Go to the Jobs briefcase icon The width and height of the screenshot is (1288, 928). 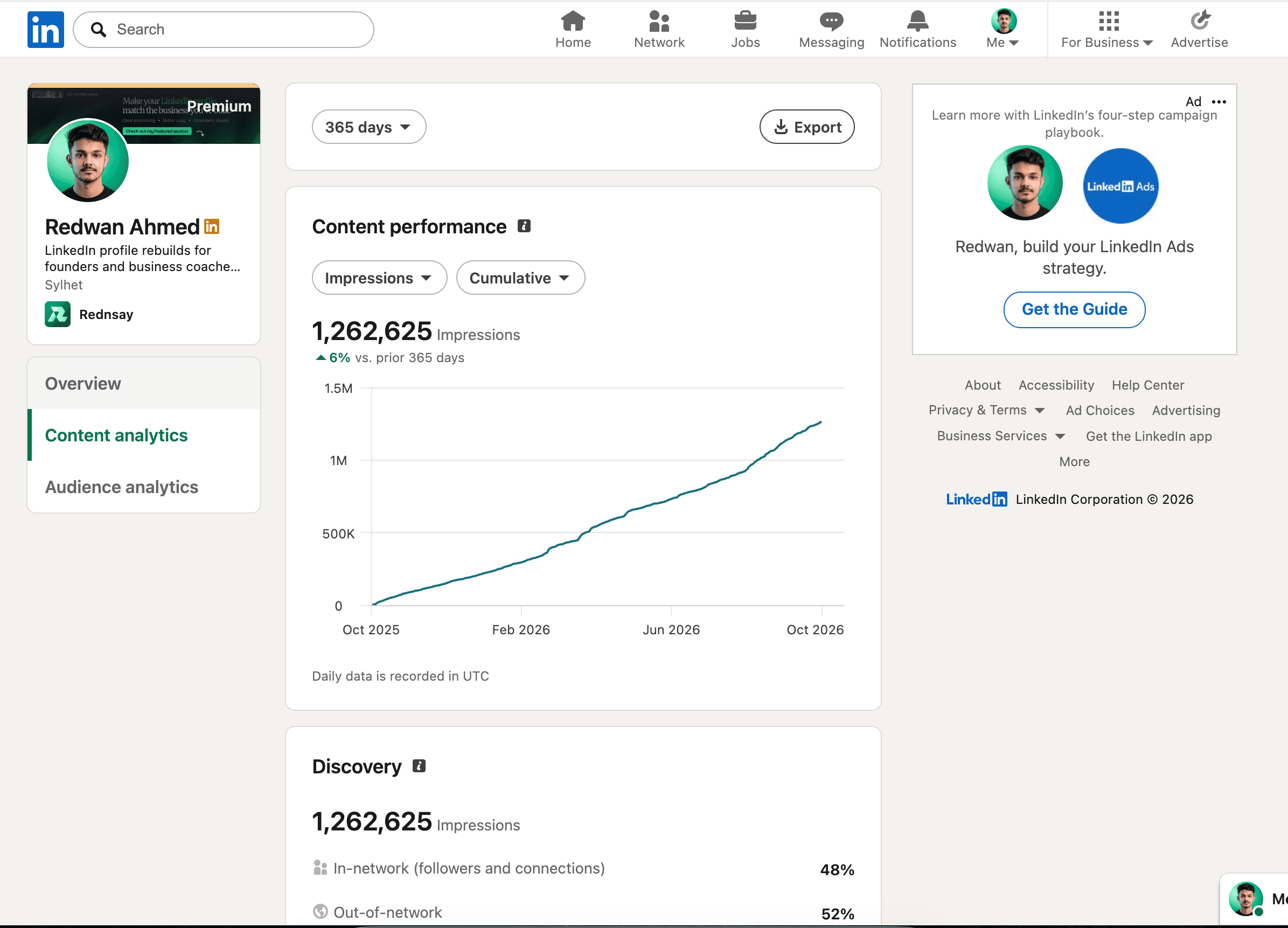(x=745, y=21)
